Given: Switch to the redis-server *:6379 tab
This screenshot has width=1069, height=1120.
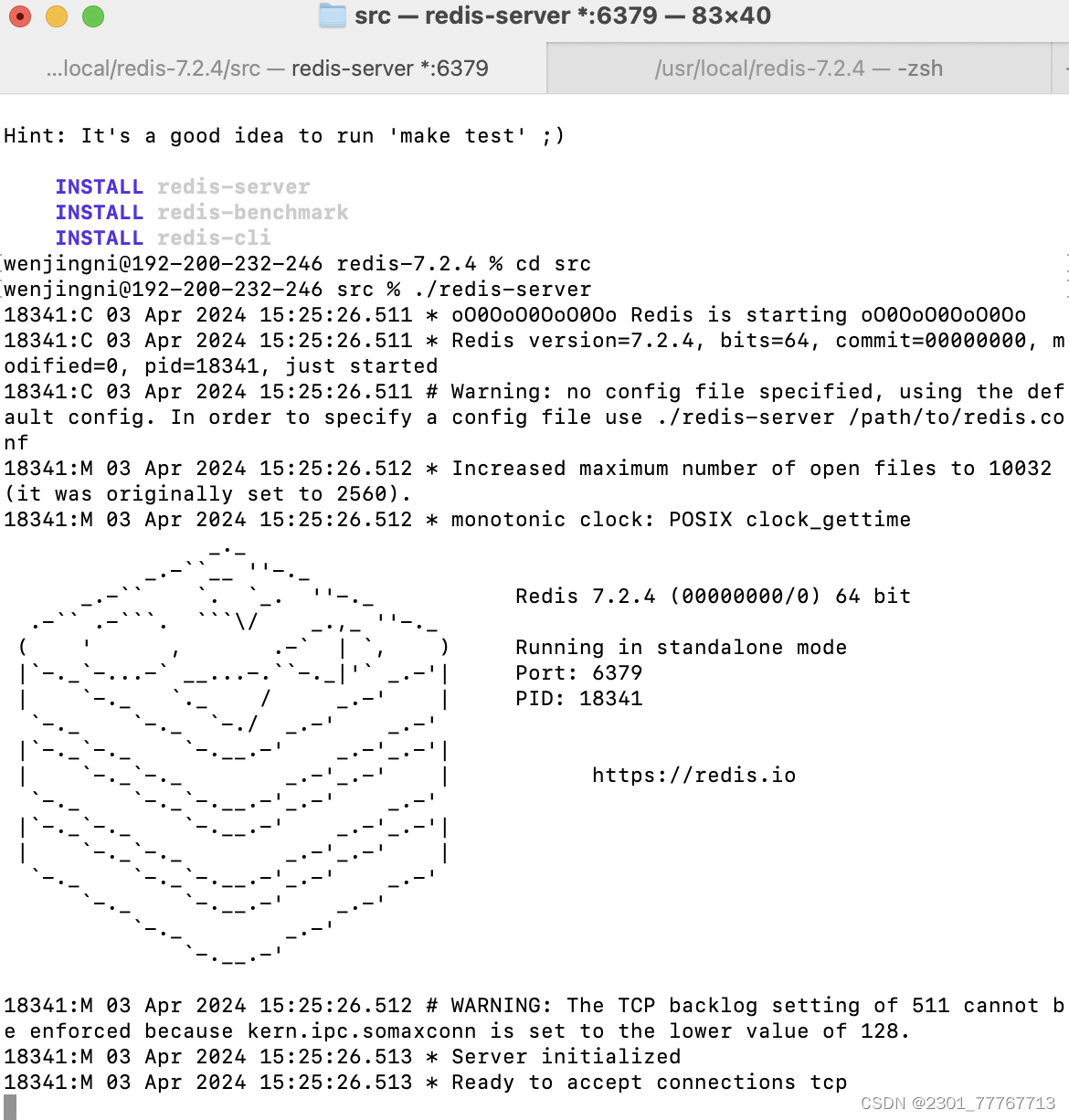Looking at the screenshot, I should 273,69.
